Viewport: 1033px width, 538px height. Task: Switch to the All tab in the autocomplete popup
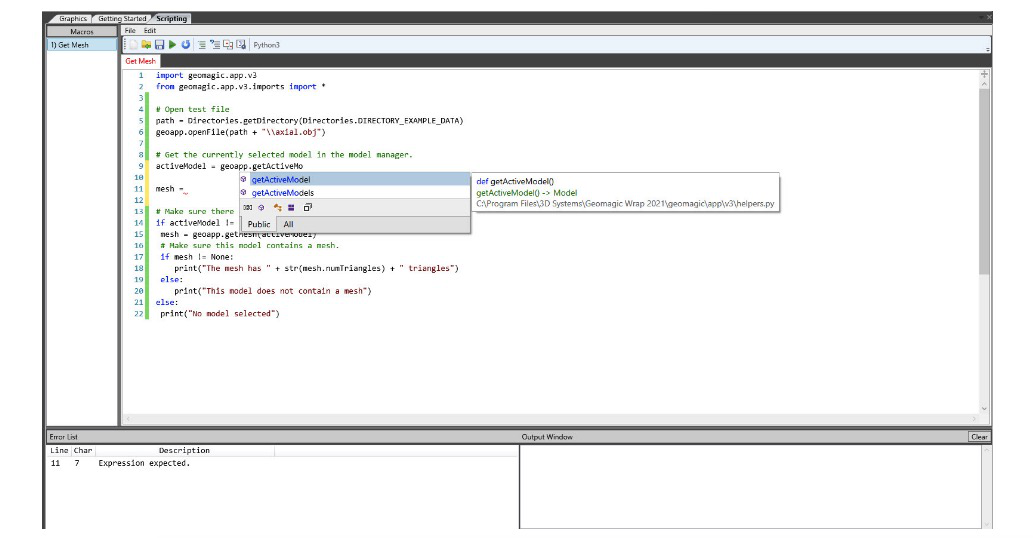tap(289, 224)
